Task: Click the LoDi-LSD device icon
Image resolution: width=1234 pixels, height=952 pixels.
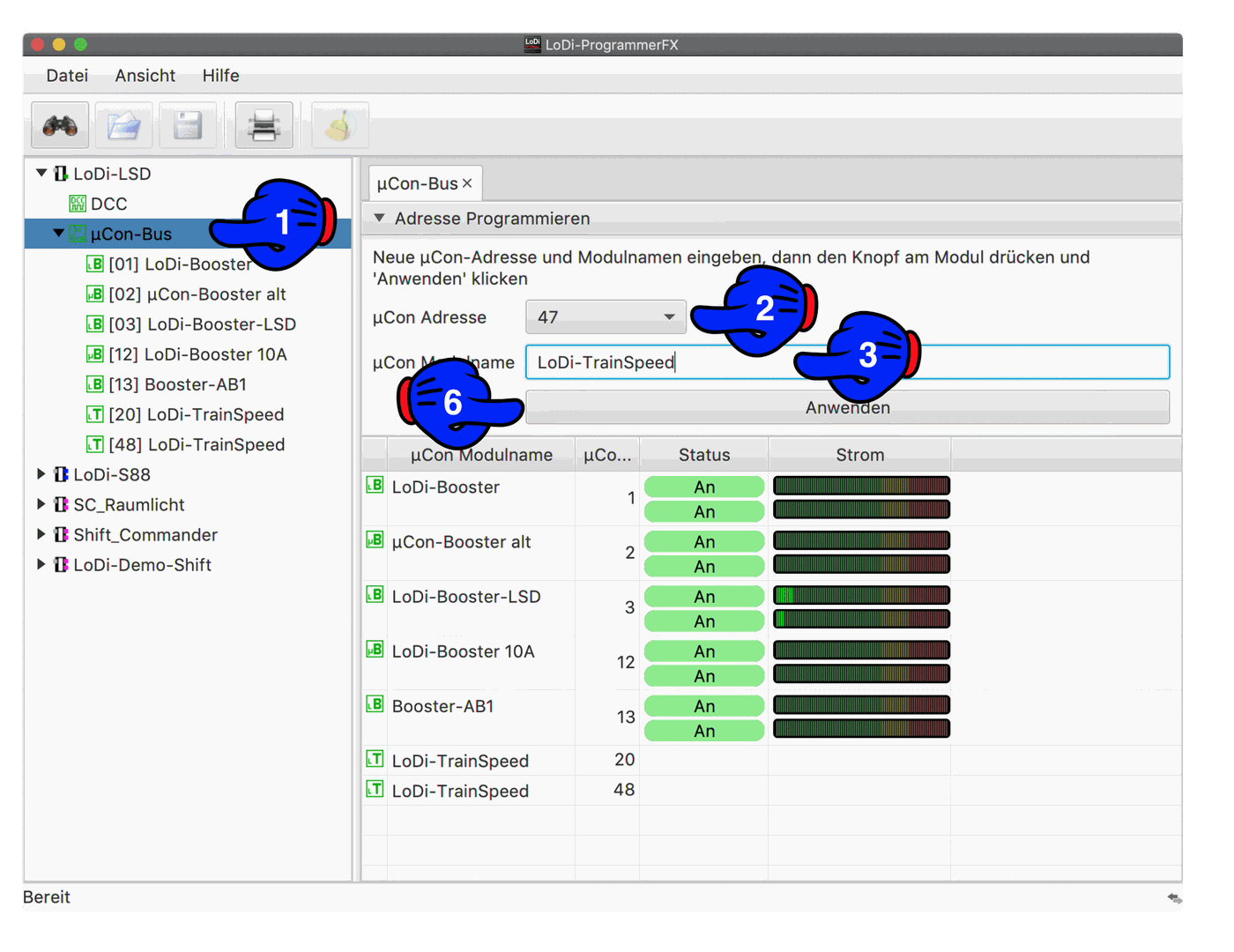Action: [x=61, y=174]
